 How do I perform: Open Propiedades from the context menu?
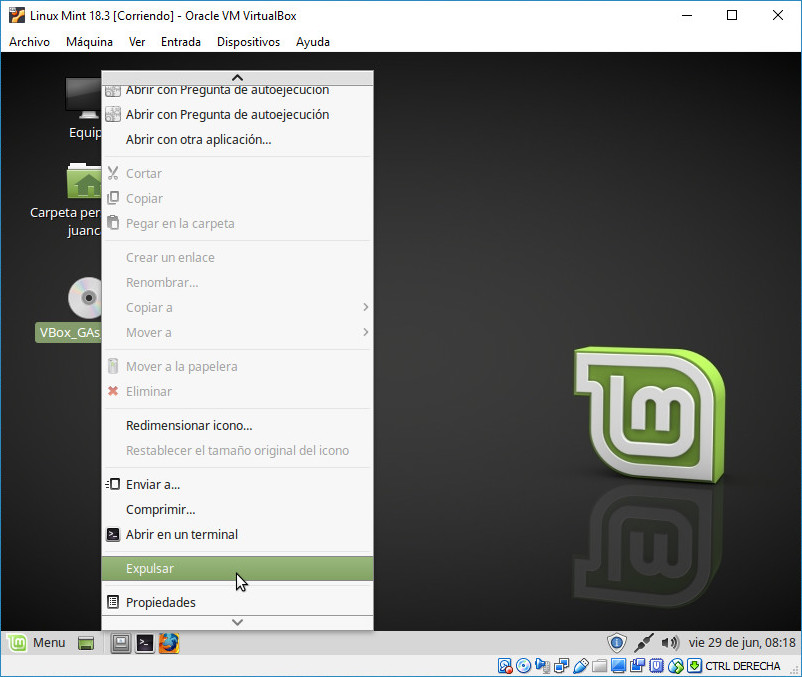pos(237,602)
